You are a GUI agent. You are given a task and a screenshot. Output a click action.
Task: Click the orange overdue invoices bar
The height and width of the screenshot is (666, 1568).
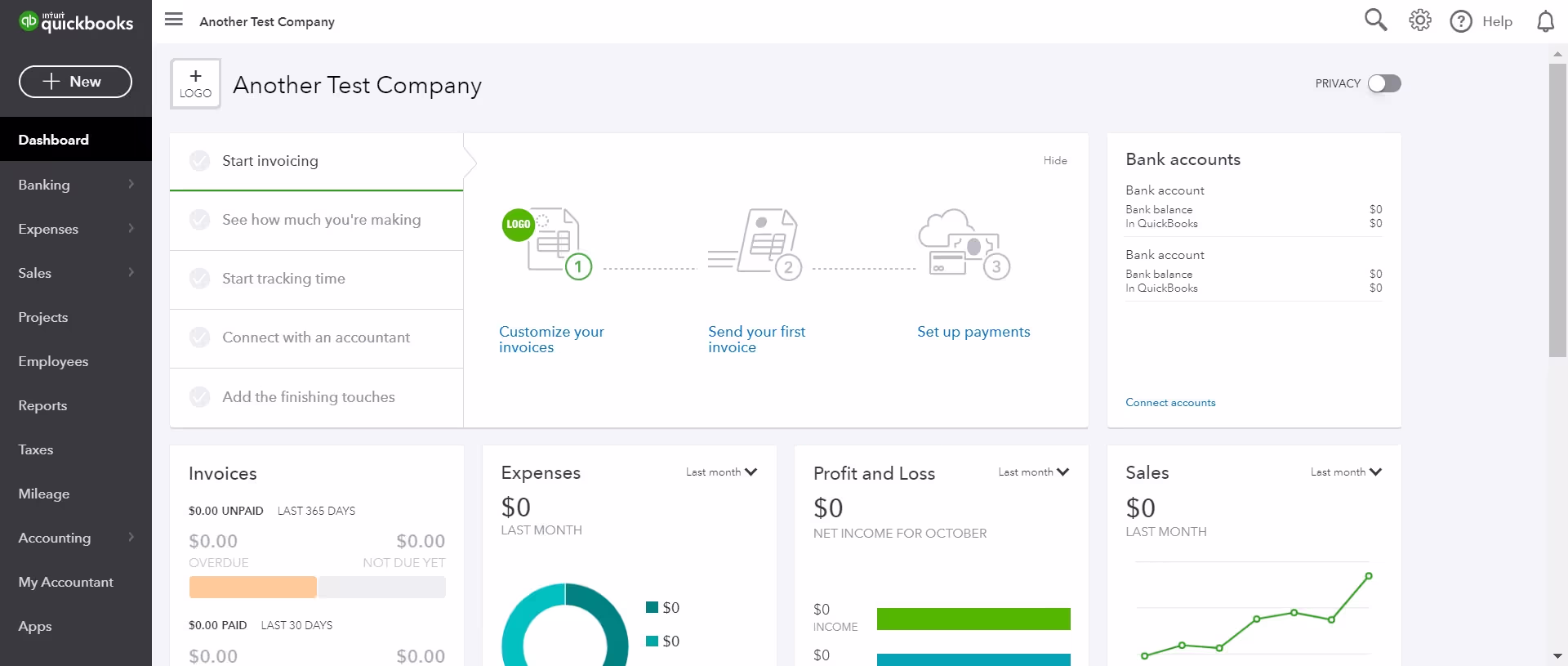tap(252, 587)
